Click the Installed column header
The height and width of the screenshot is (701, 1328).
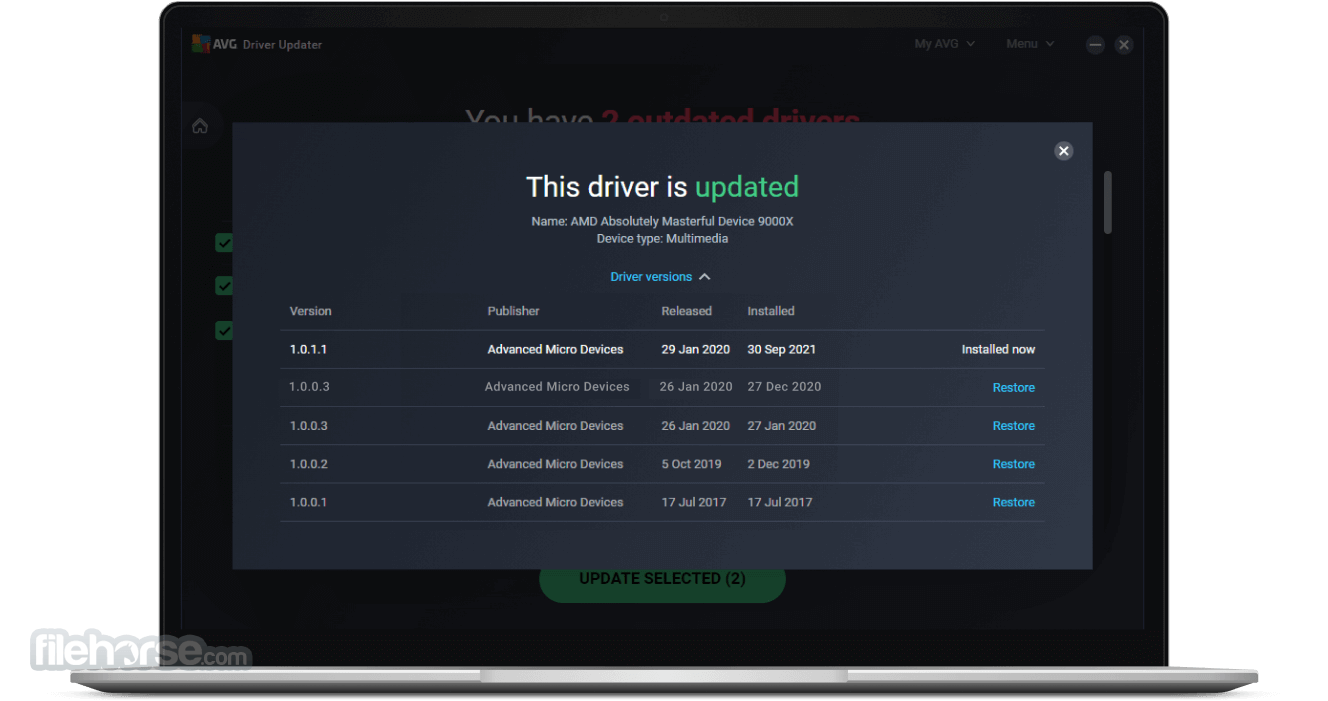tap(771, 311)
